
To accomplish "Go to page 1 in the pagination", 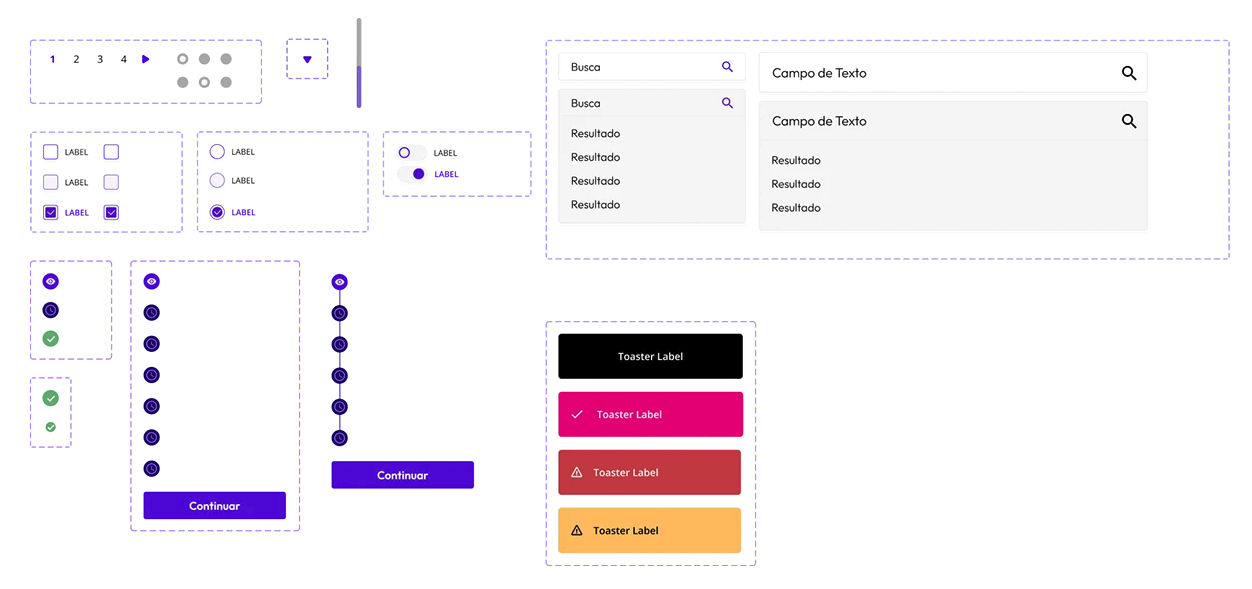I will tap(53, 59).
